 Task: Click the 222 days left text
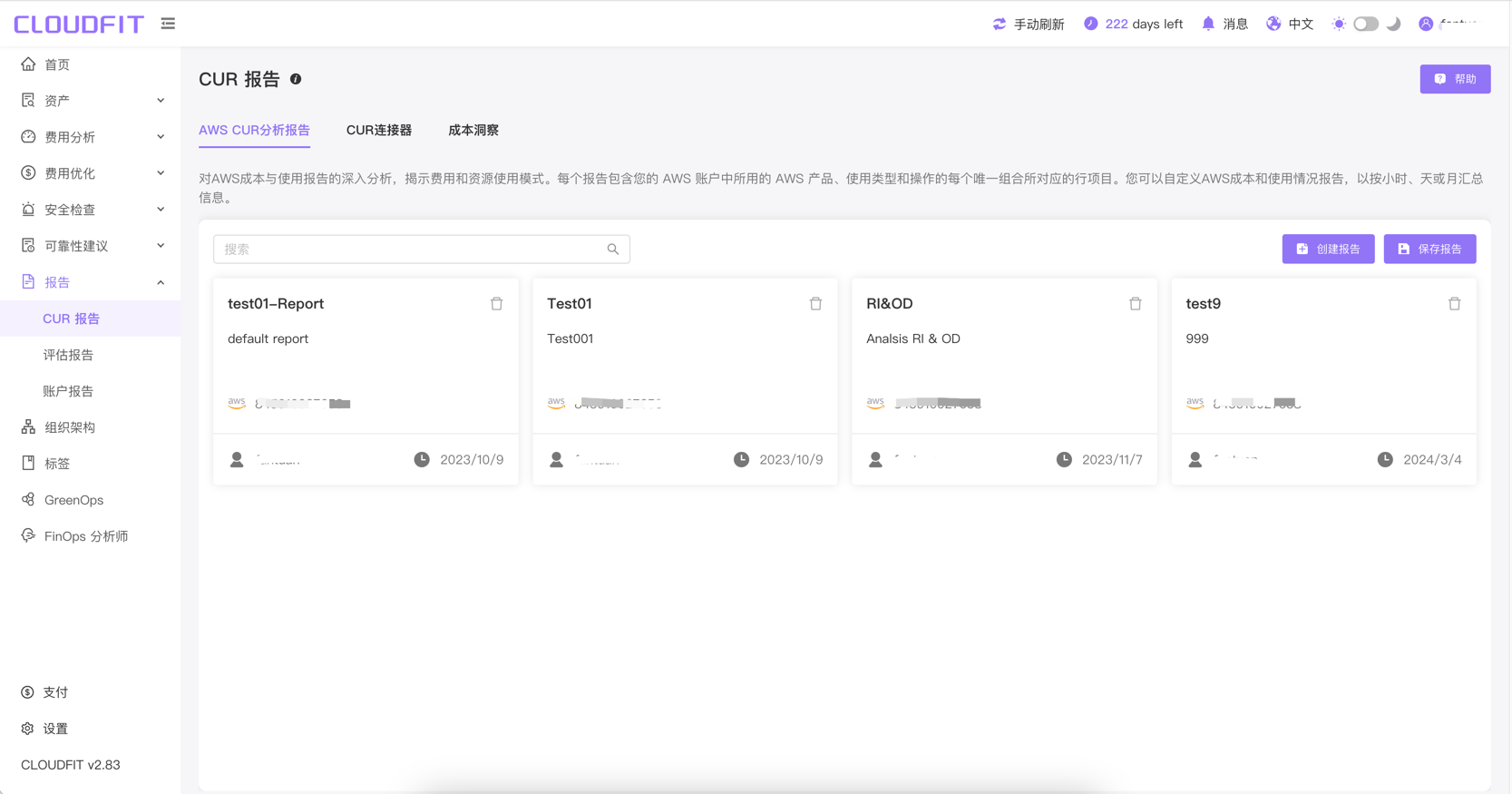(1144, 24)
